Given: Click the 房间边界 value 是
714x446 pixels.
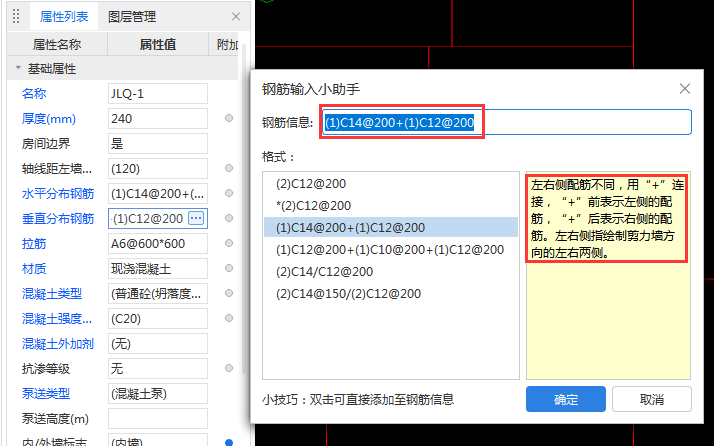Looking at the screenshot, I should pos(158,144).
